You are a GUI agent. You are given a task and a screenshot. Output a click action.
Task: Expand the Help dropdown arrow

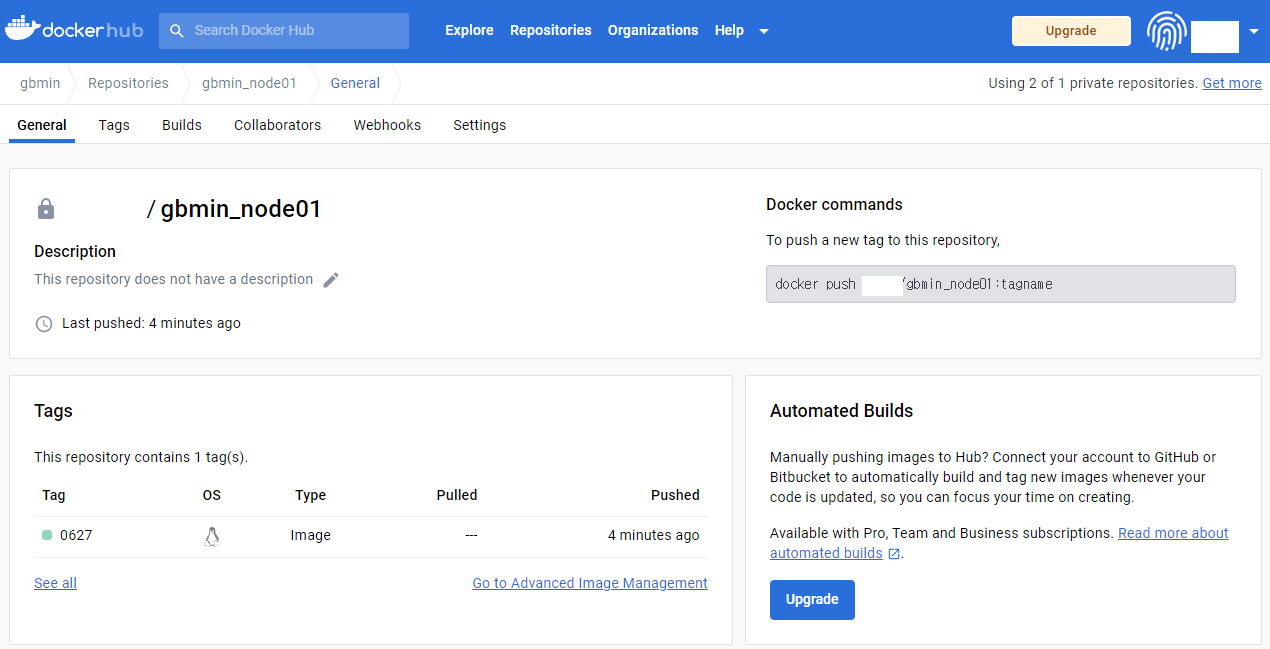764,31
